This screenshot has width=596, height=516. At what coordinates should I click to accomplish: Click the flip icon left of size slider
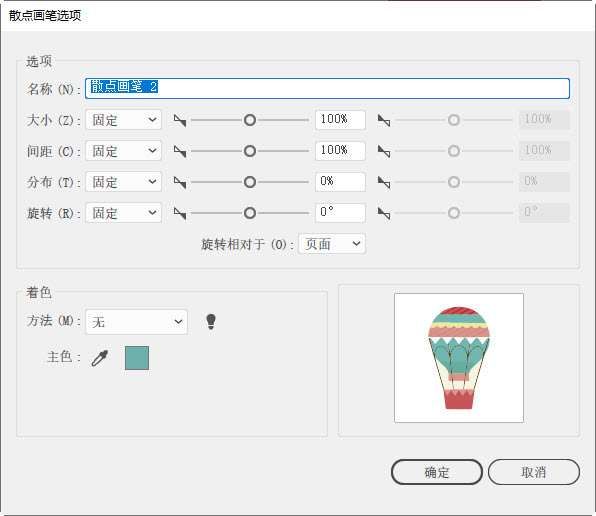(180, 120)
